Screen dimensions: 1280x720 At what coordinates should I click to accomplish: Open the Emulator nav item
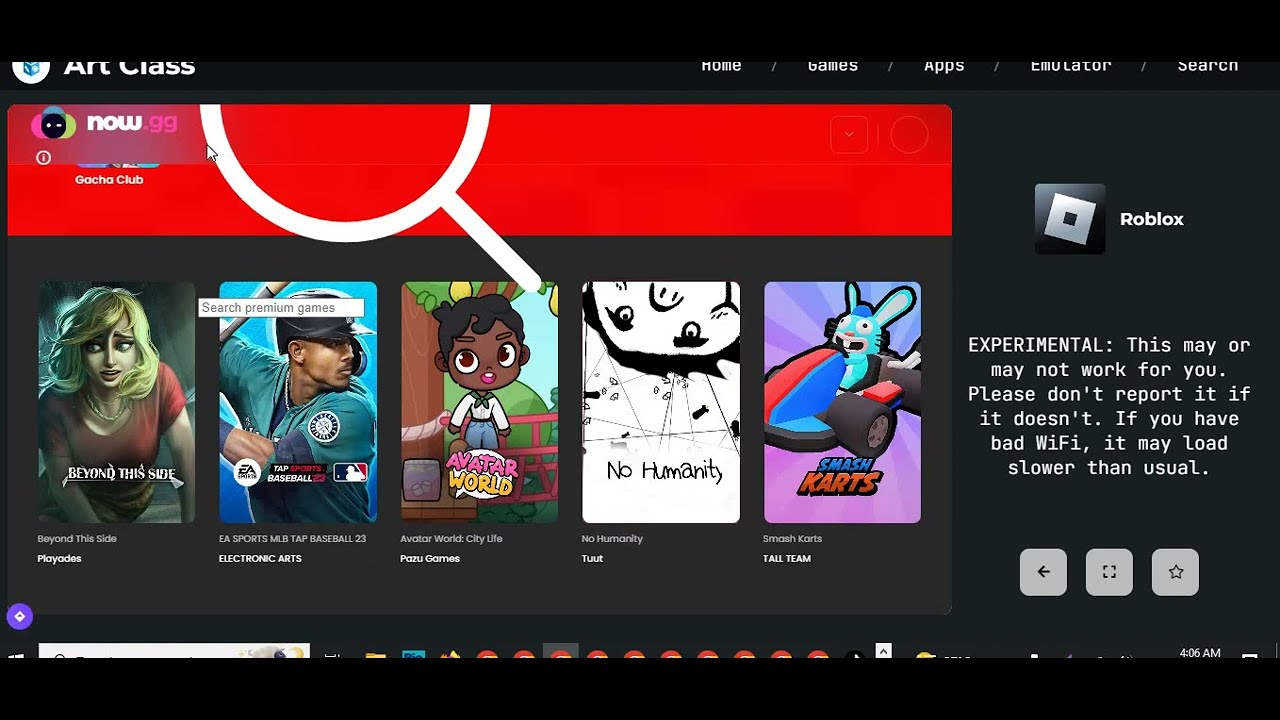coord(1071,67)
